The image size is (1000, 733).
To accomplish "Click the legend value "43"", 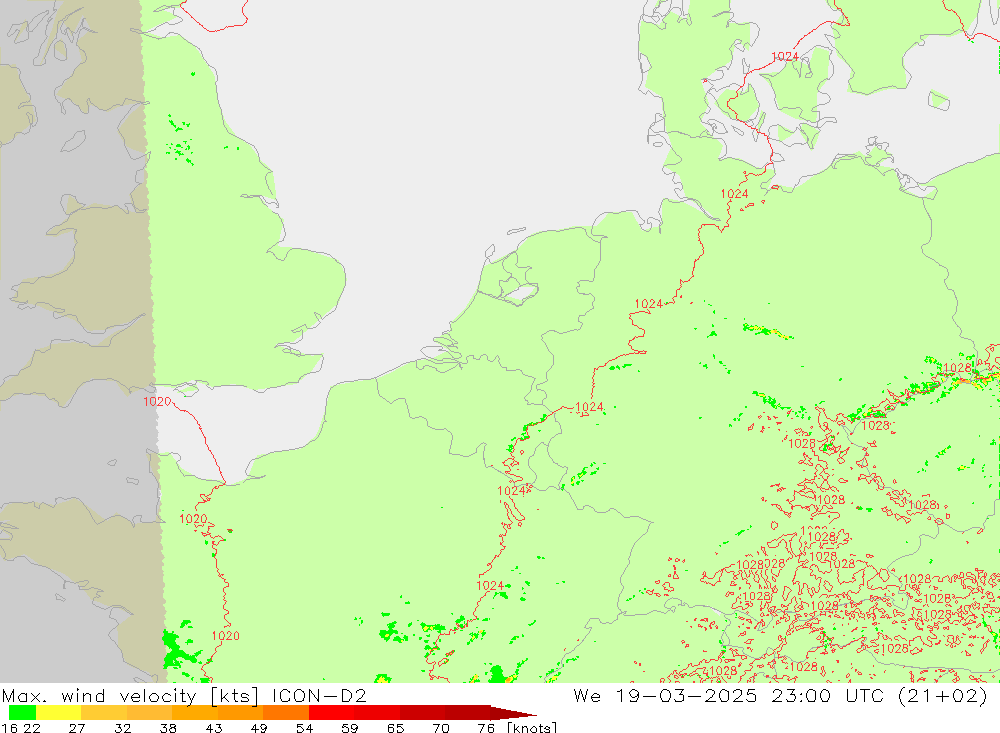I will click(x=214, y=728).
